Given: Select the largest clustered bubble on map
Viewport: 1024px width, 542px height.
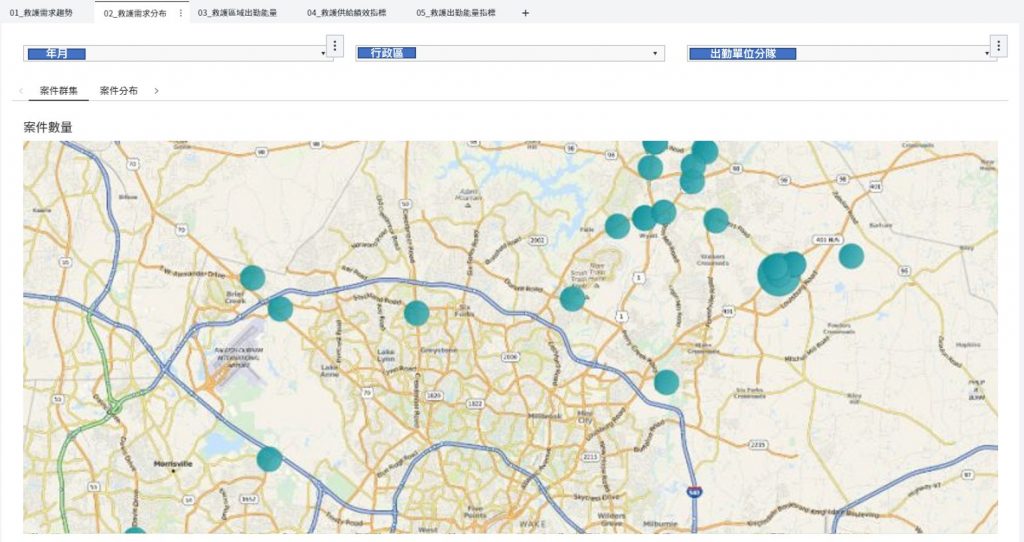Looking at the screenshot, I should pyautogui.click(x=778, y=275).
